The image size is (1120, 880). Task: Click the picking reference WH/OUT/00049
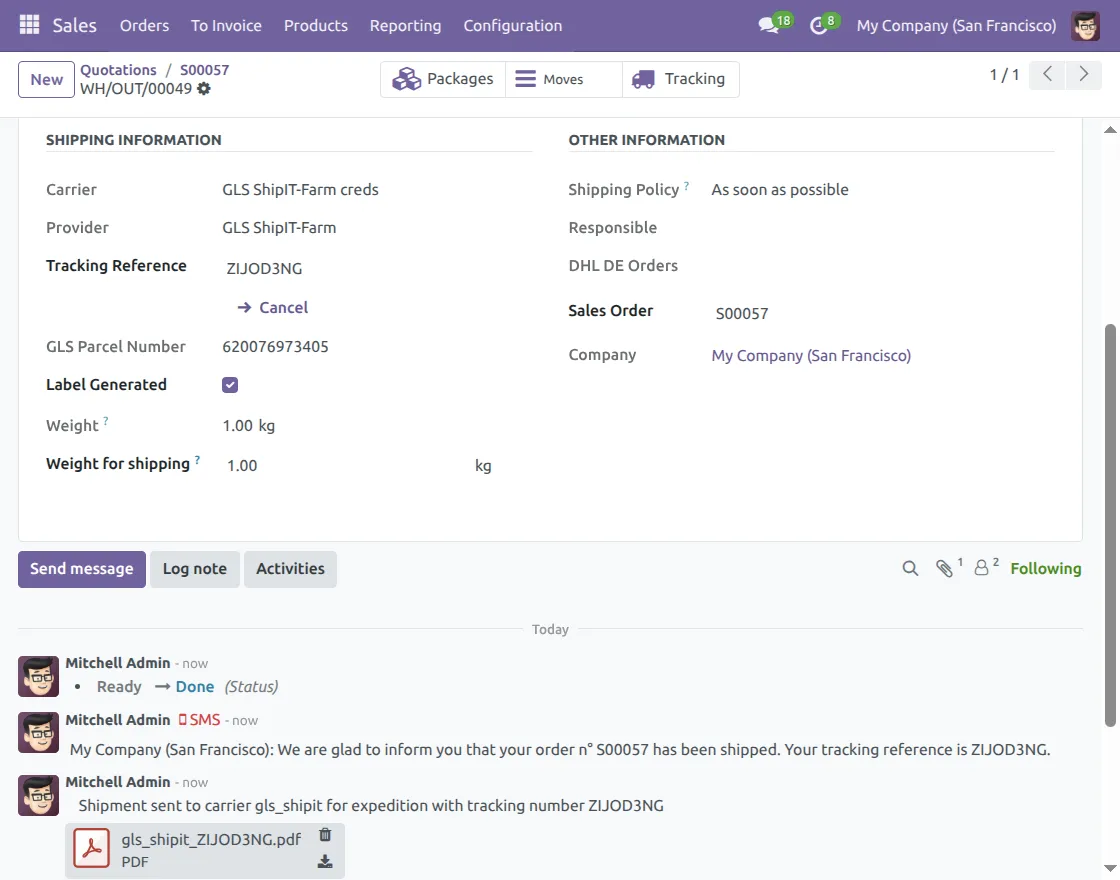[136, 89]
